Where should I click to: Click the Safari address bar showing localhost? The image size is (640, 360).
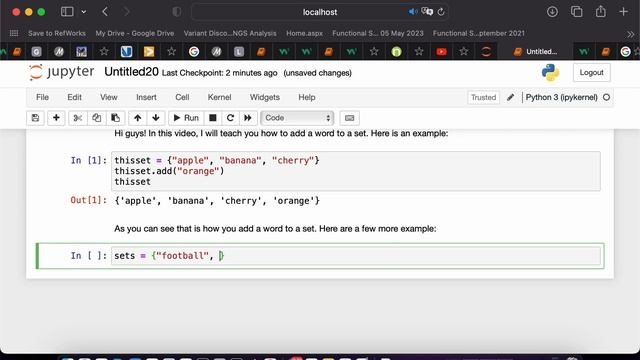coord(320,12)
